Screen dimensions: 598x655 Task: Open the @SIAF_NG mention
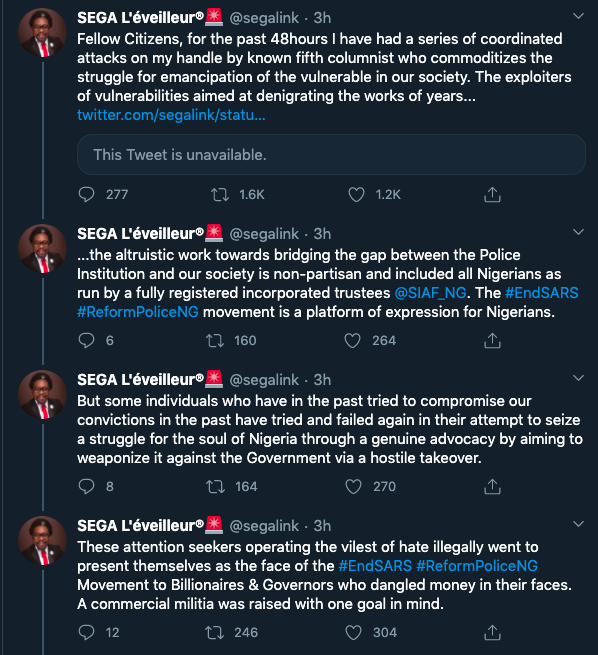coord(431,293)
